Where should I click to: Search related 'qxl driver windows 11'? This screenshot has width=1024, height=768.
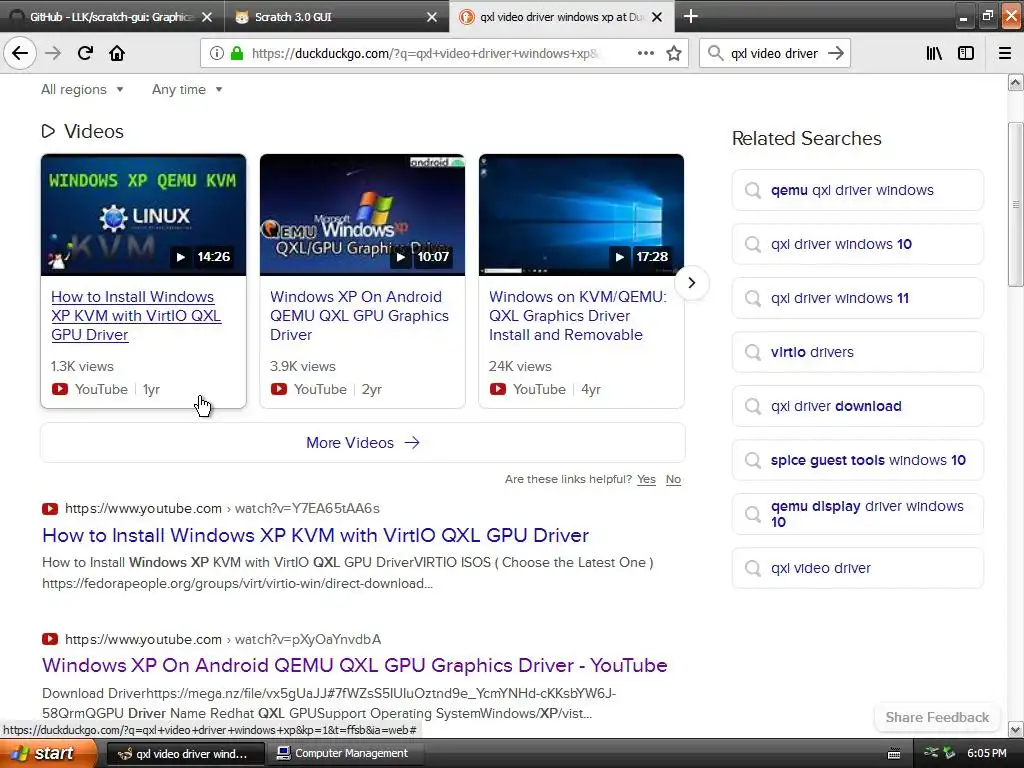pos(857,298)
